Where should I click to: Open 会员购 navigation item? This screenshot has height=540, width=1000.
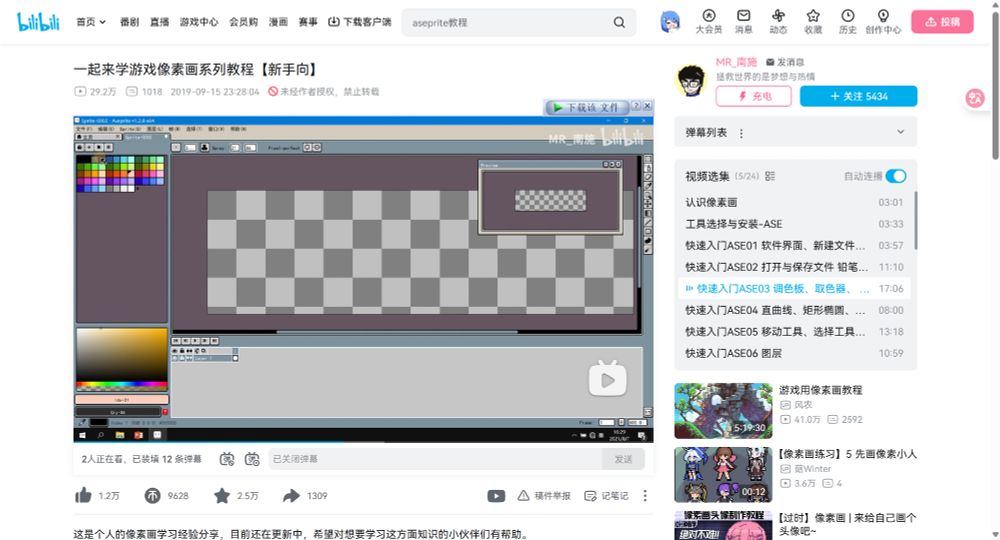[244, 22]
